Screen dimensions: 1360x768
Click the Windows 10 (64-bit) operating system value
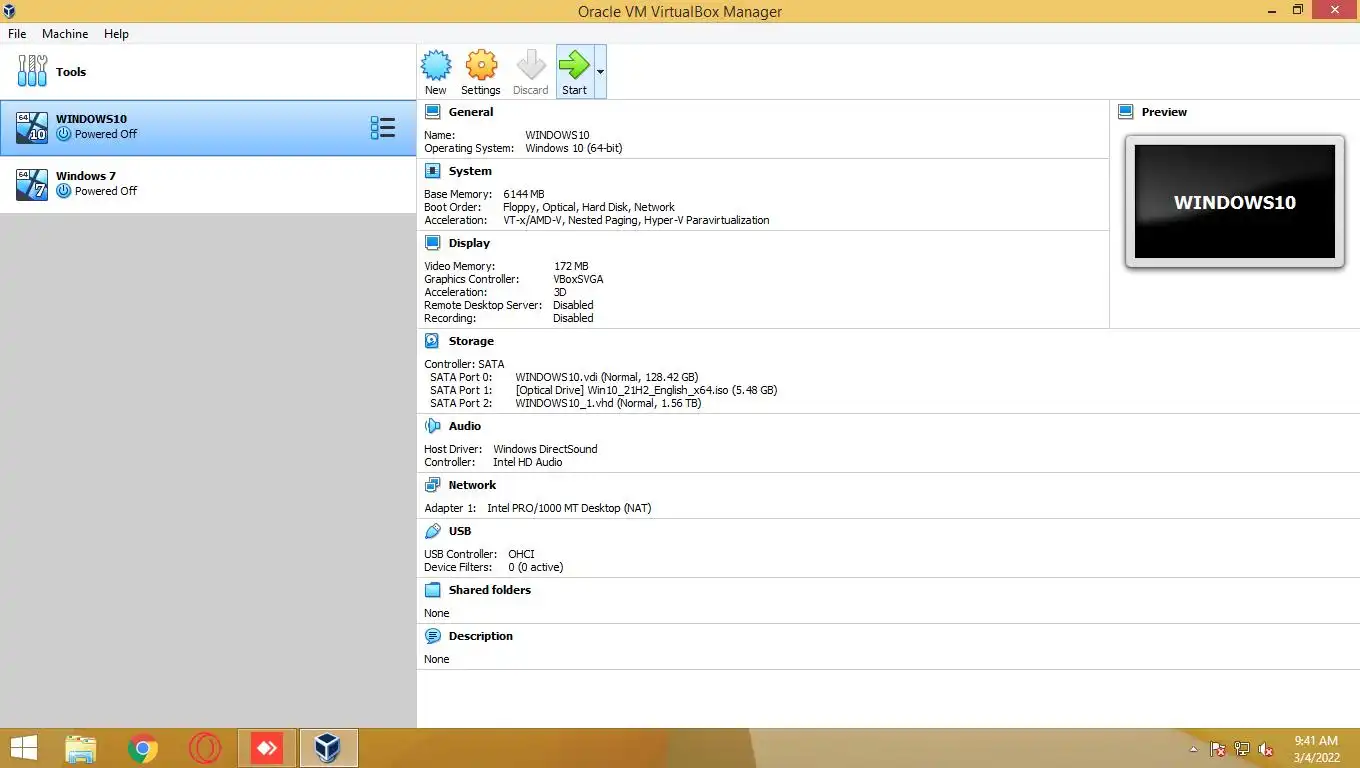[x=574, y=148]
